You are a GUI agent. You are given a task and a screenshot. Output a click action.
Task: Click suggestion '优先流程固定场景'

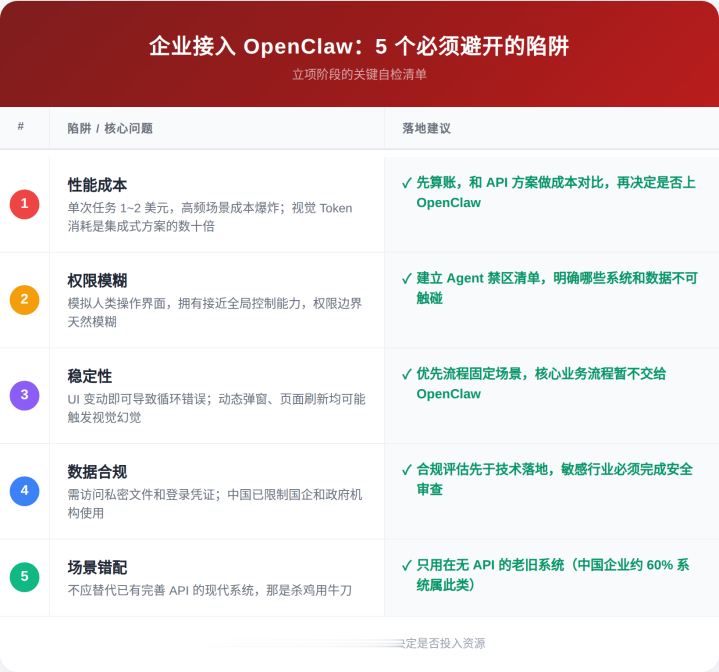pos(541,384)
